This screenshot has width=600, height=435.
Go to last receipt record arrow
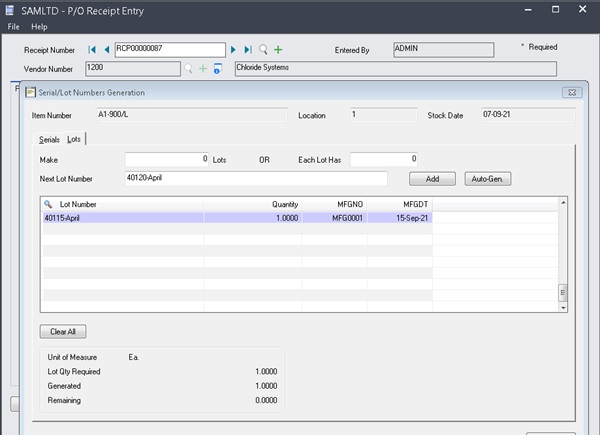click(248, 50)
